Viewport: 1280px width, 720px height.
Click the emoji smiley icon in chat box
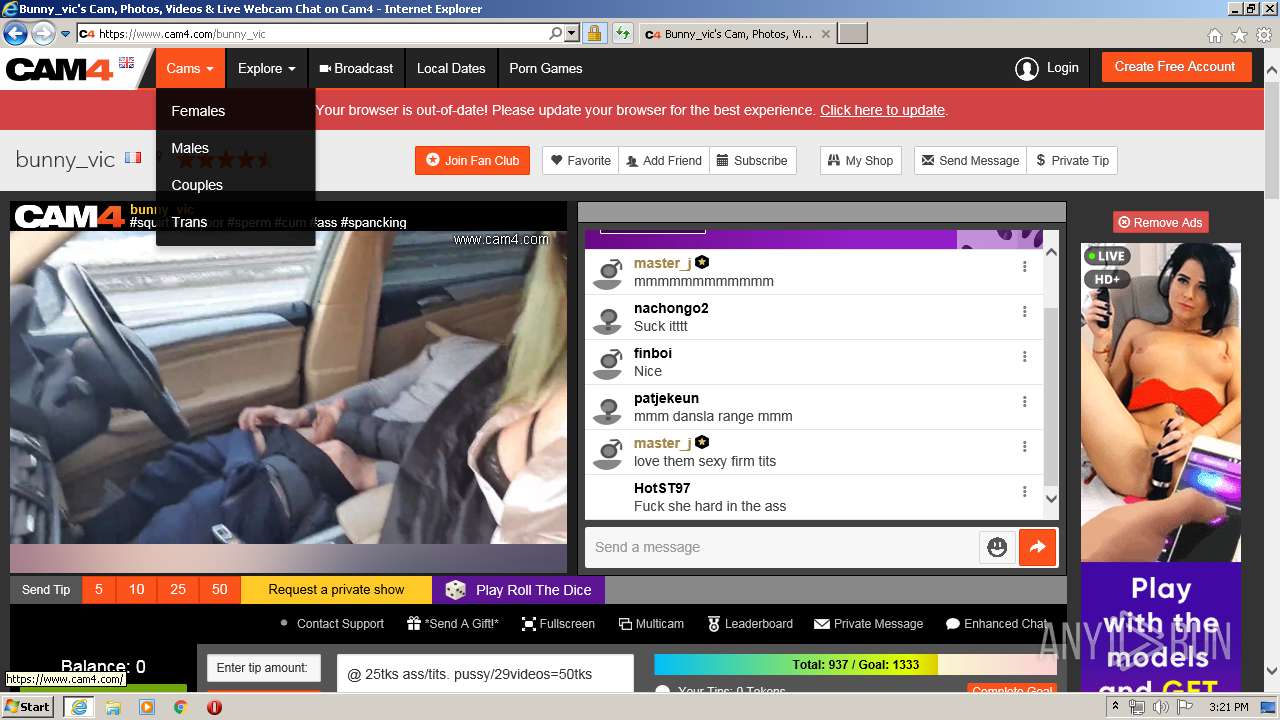(x=997, y=547)
